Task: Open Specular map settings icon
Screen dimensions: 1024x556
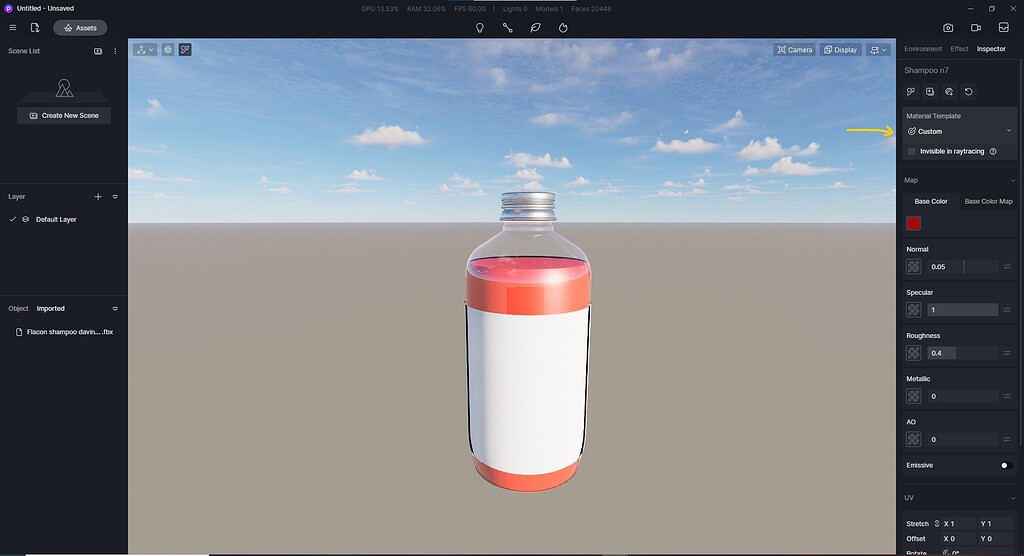Action: click(x=1006, y=310)
